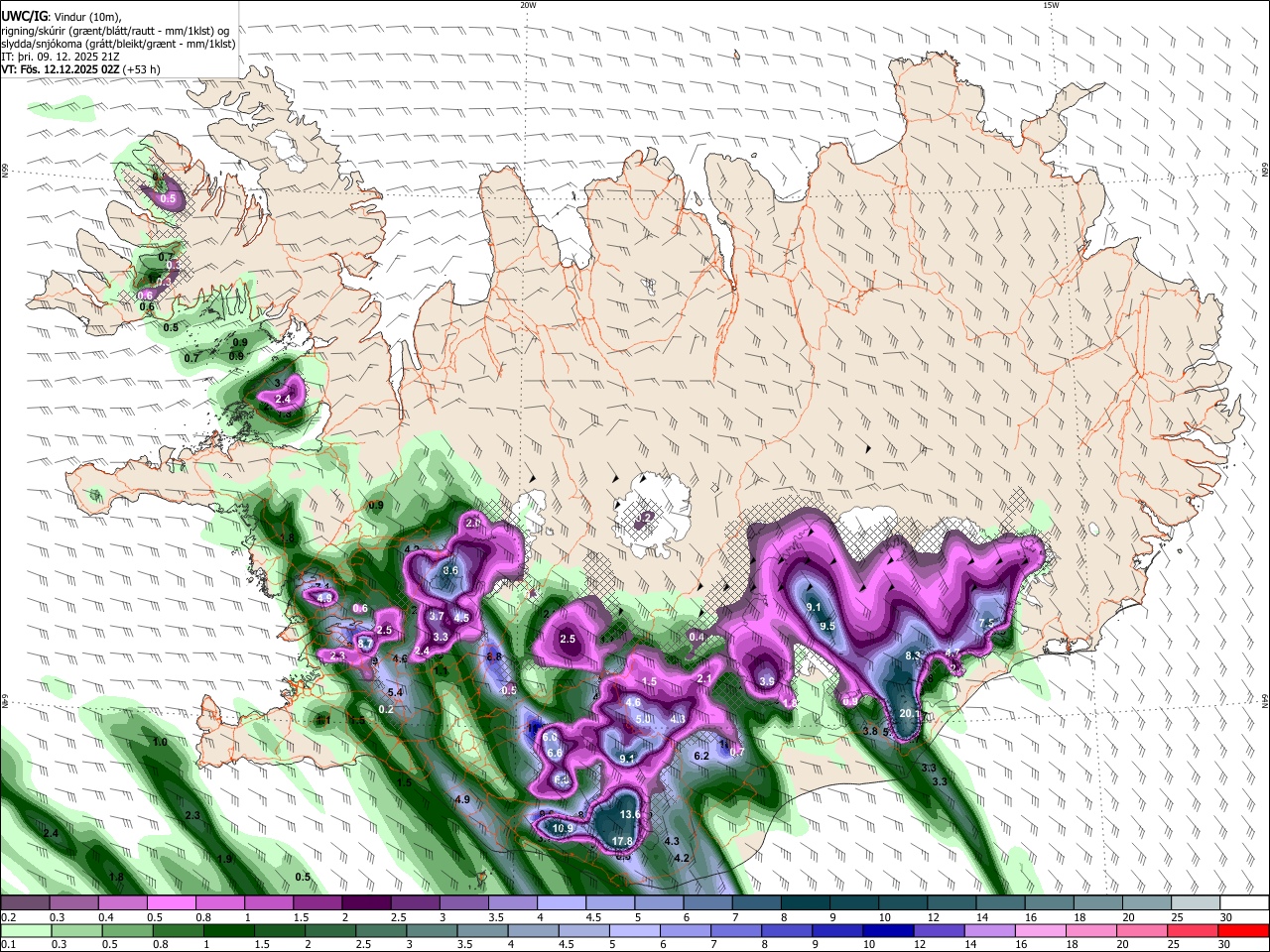Pick the white 30 swatch in snow legend

pos(1243,903)
